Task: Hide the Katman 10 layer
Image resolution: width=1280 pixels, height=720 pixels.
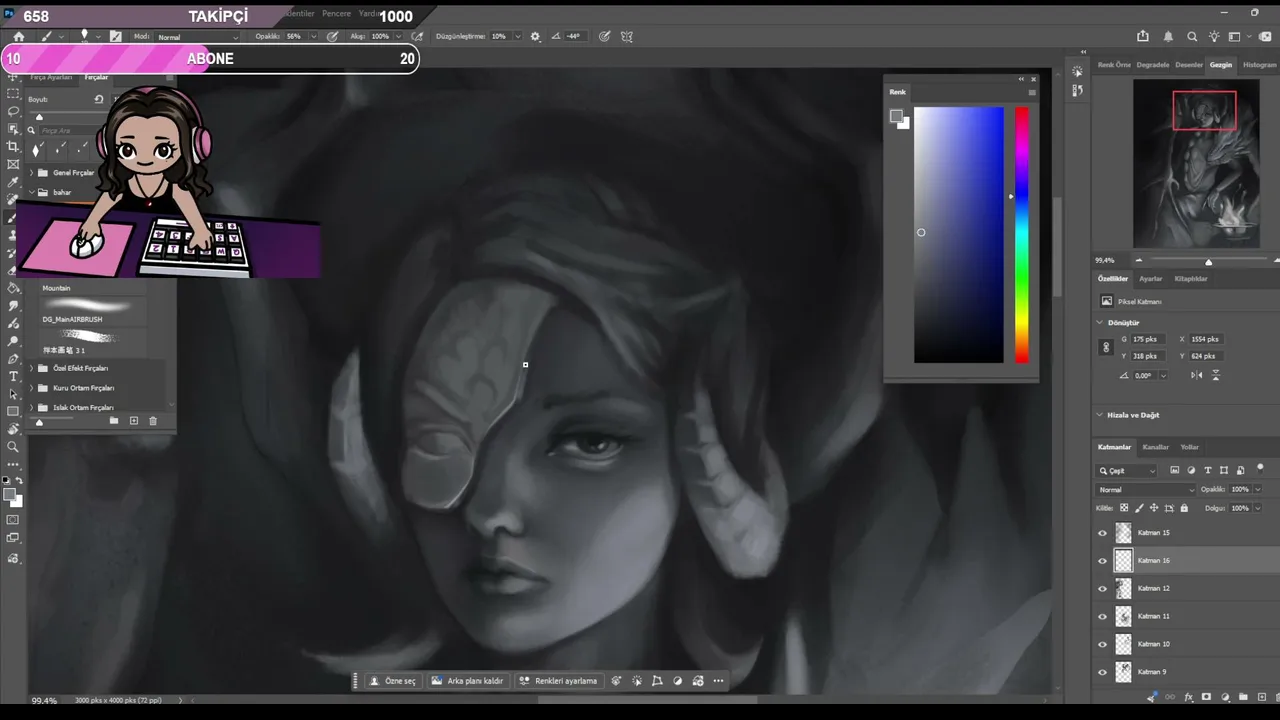Action: click(x=1103, y=645)
